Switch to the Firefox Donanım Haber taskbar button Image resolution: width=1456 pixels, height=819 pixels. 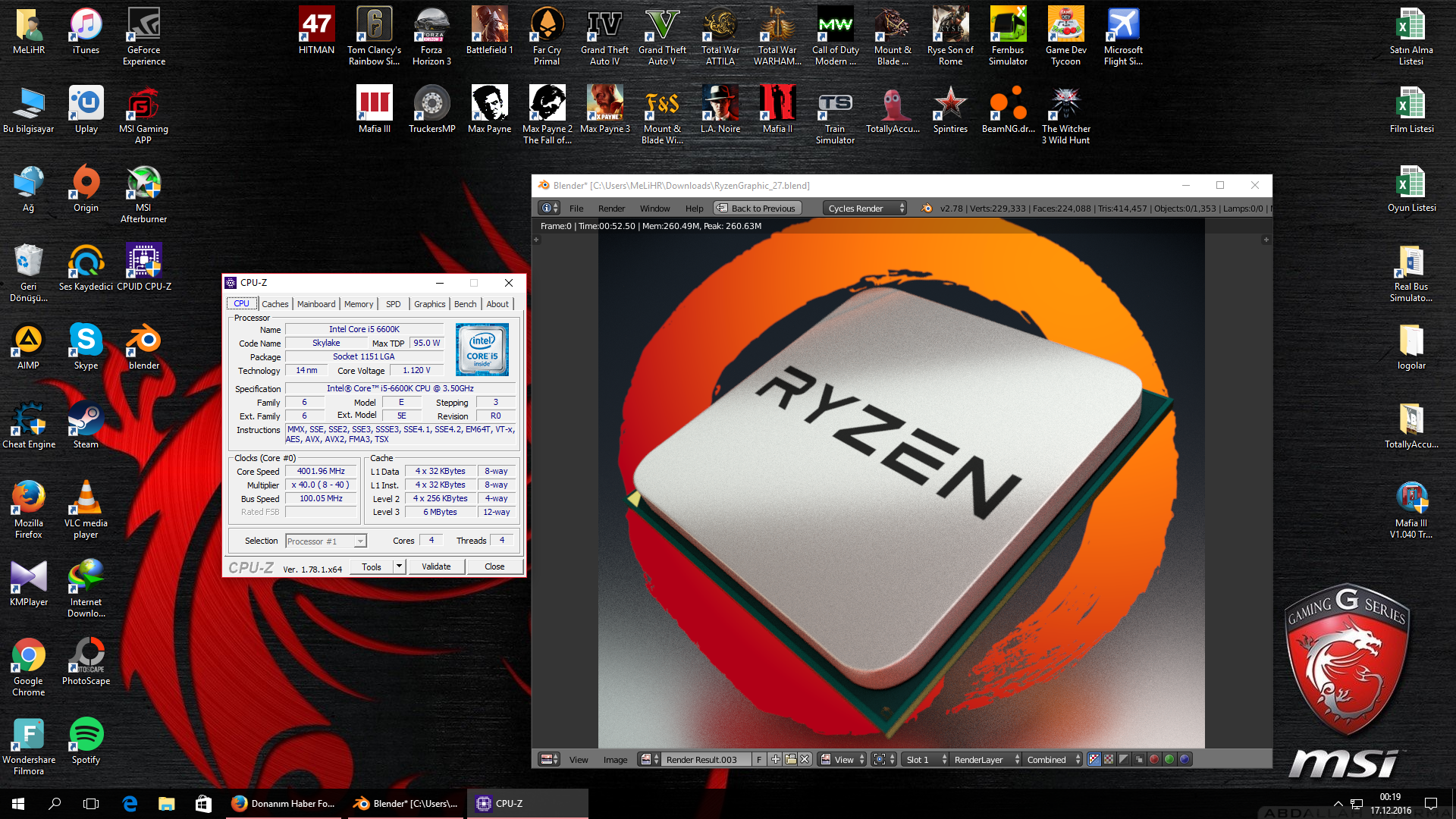285,804
